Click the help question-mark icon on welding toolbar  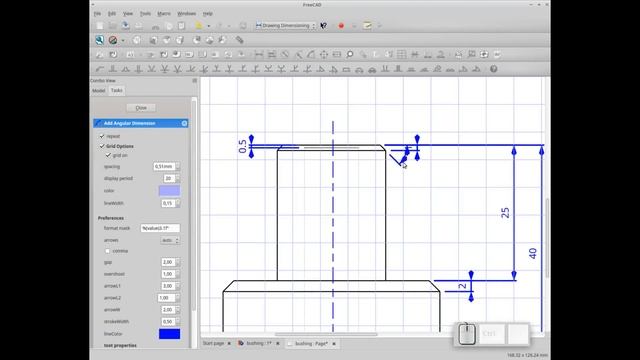click(x=493, y=69)
